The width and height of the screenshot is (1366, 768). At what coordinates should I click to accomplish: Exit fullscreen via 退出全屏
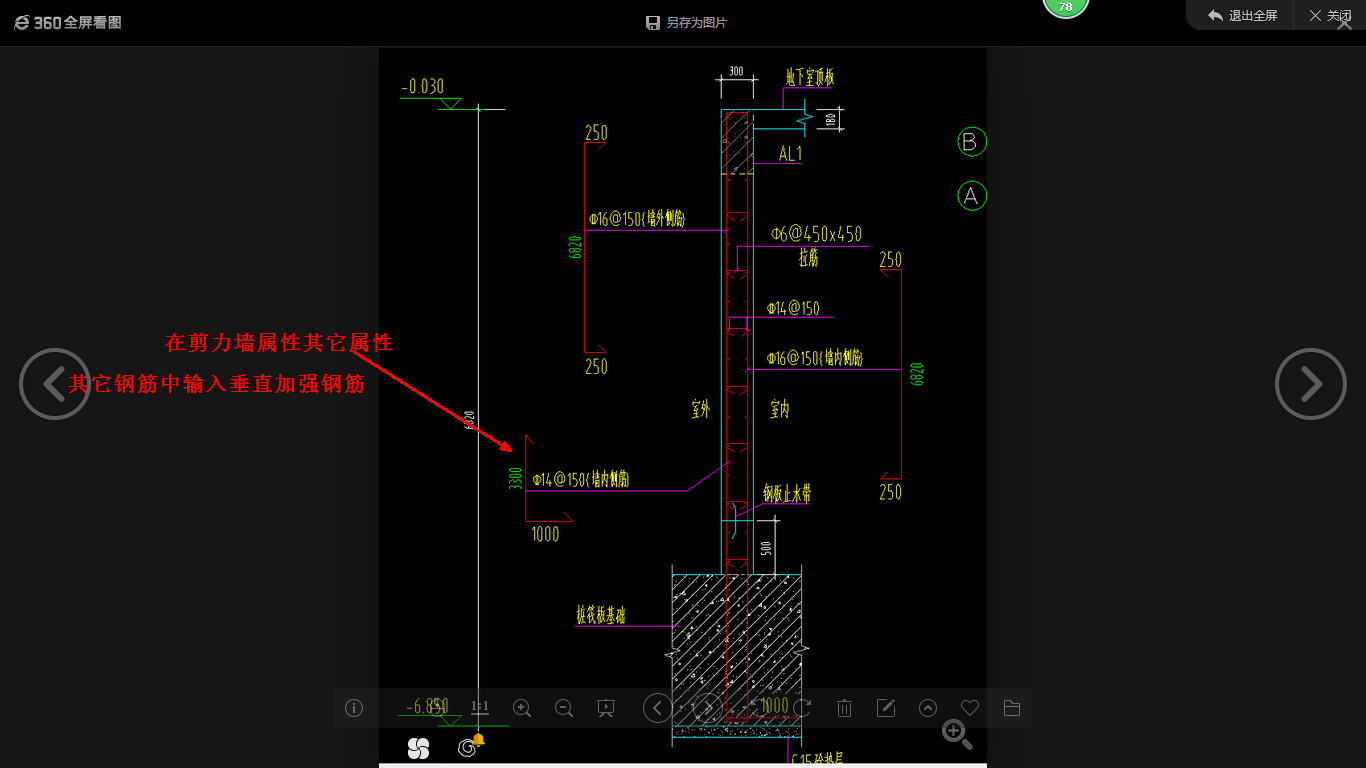tap(1242, 16)
